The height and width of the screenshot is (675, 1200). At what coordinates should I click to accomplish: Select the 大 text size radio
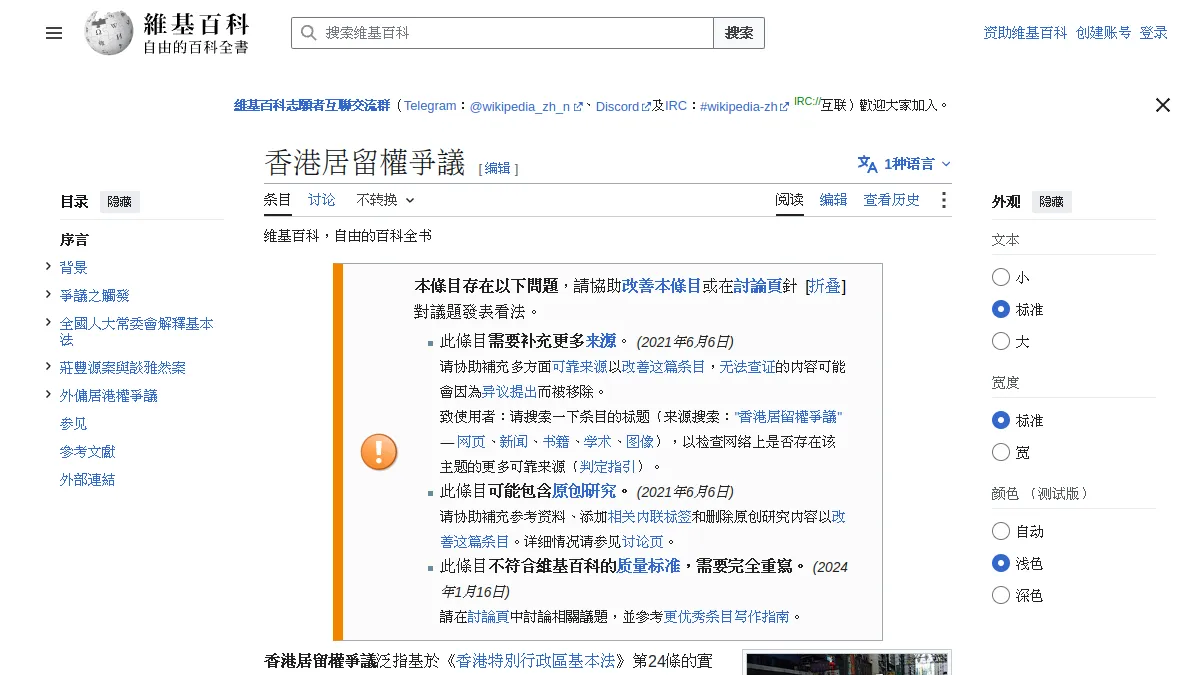[1001, 341]
